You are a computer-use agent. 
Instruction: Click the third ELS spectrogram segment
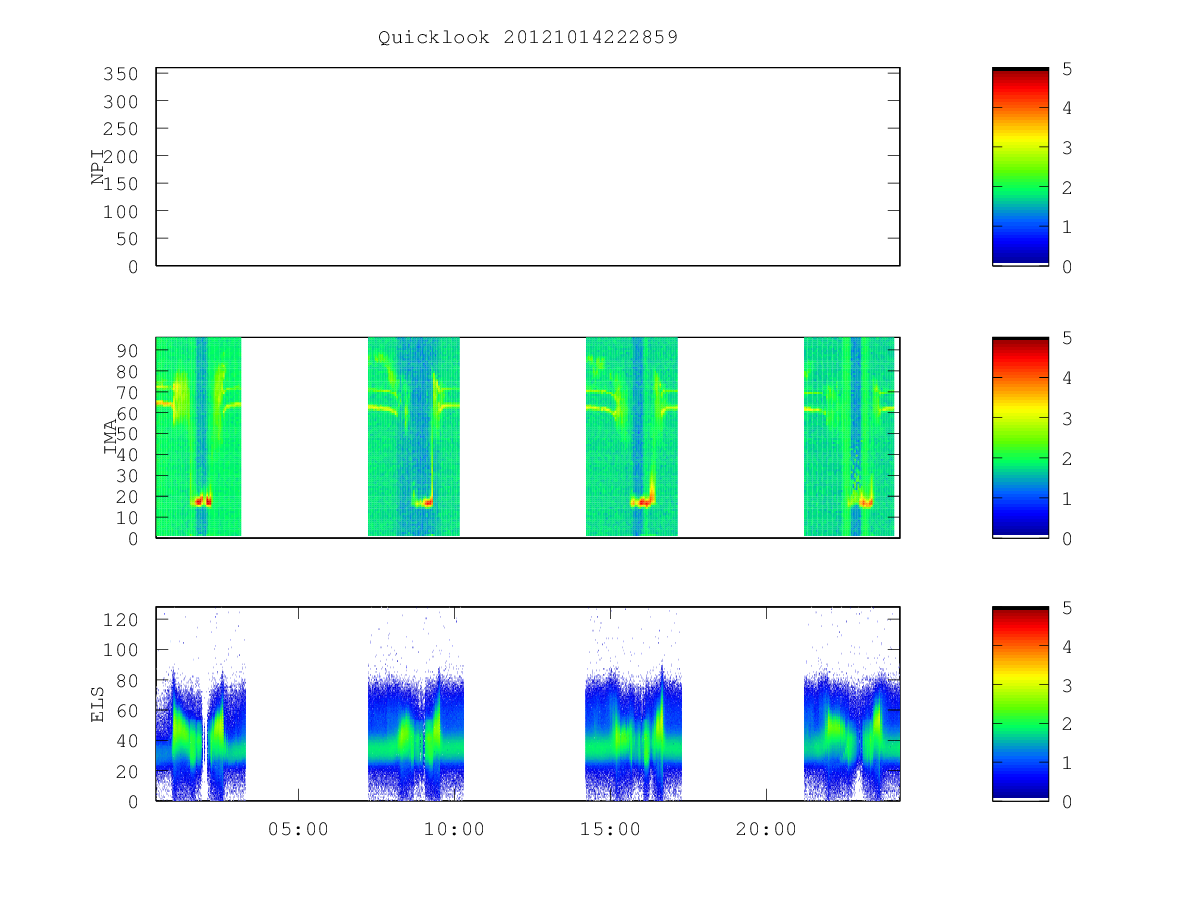[x=634, y=704]
